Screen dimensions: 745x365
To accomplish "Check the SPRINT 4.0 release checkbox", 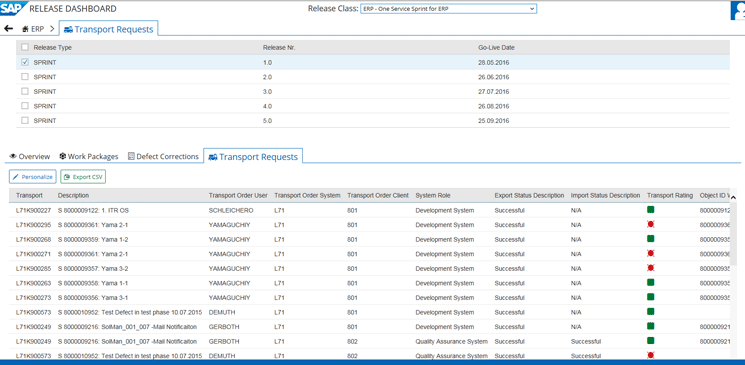I will click(25, 106).
